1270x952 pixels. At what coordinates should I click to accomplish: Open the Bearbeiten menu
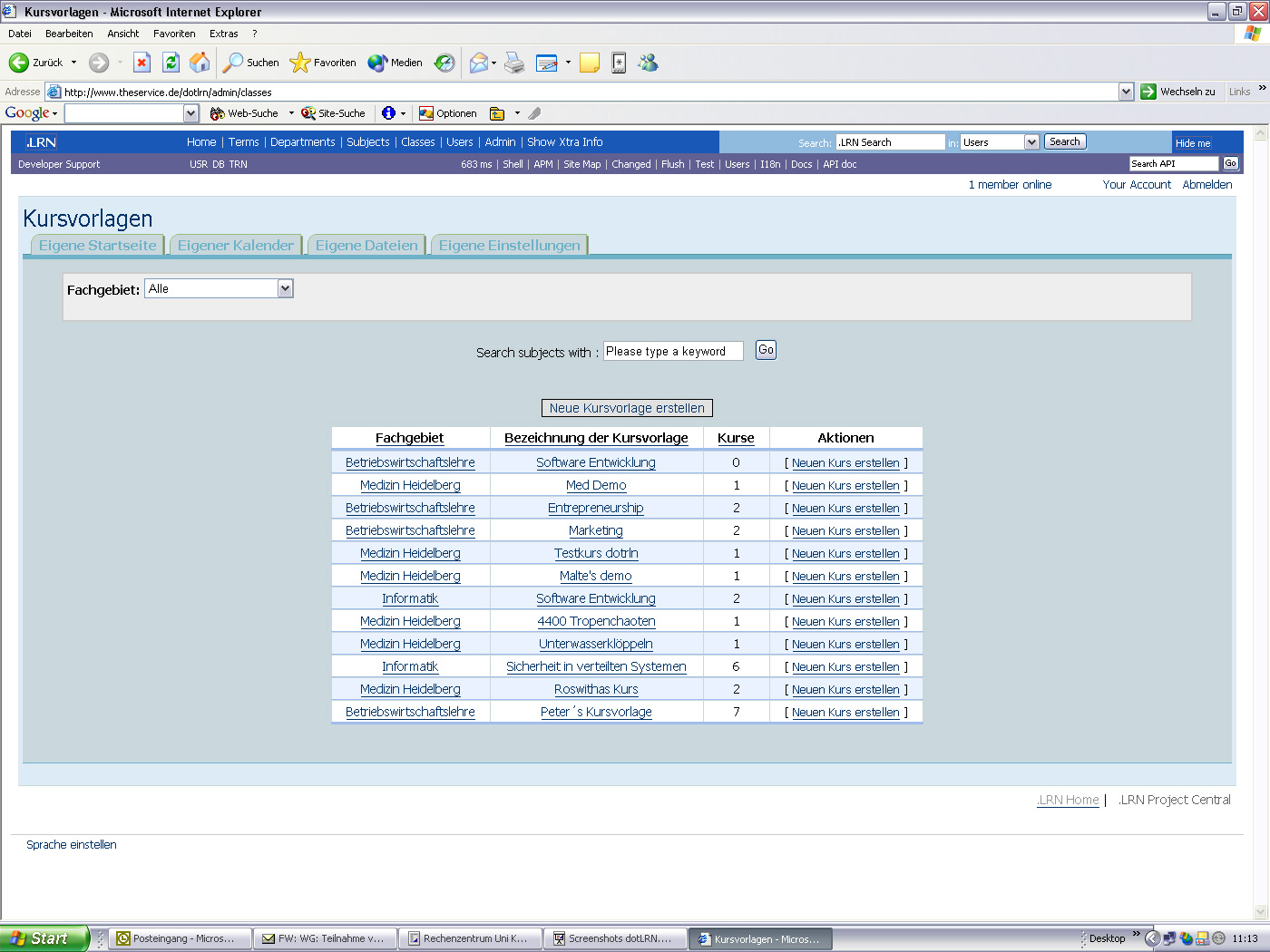(69, 33)
